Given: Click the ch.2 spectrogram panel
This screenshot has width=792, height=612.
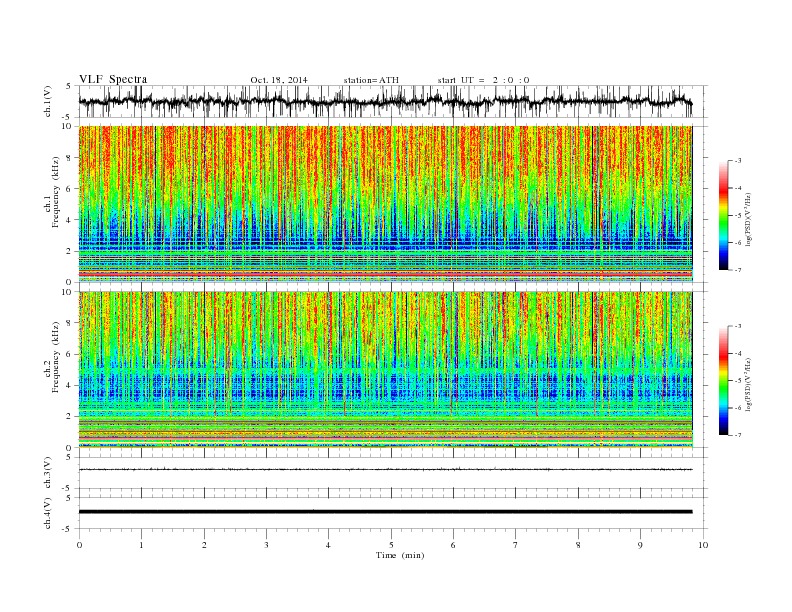Looking at the screenshot, I should [x=385, y=370].
